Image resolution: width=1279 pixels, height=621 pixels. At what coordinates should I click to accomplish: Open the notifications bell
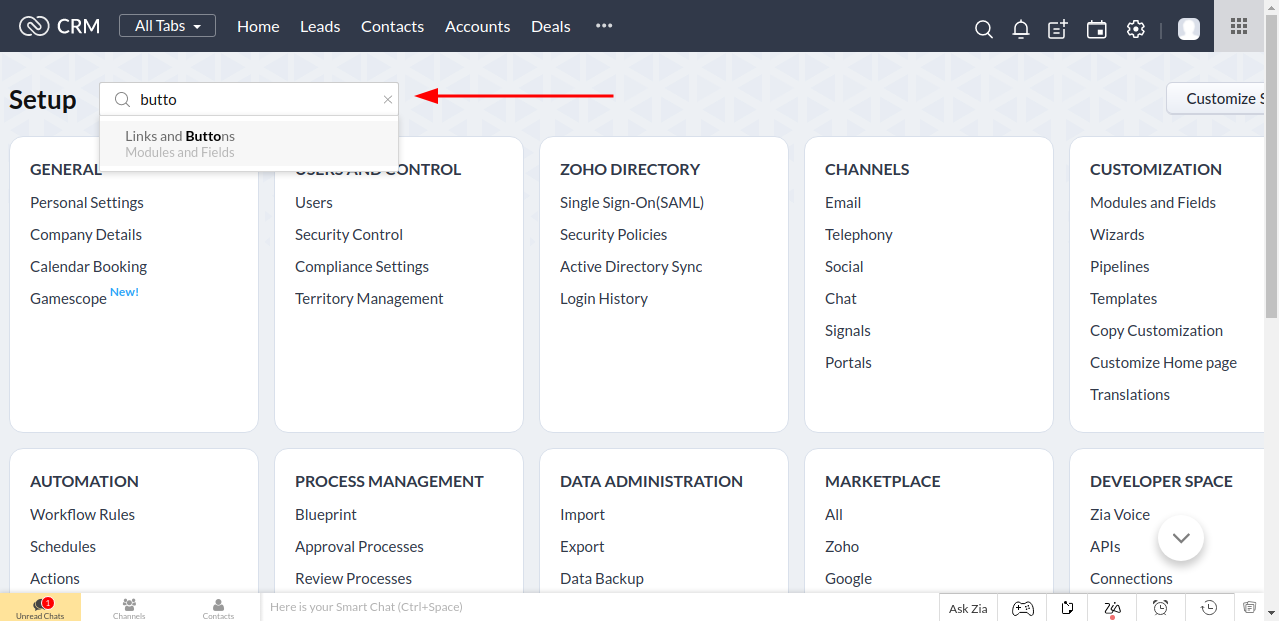(x=1021, y=29)
